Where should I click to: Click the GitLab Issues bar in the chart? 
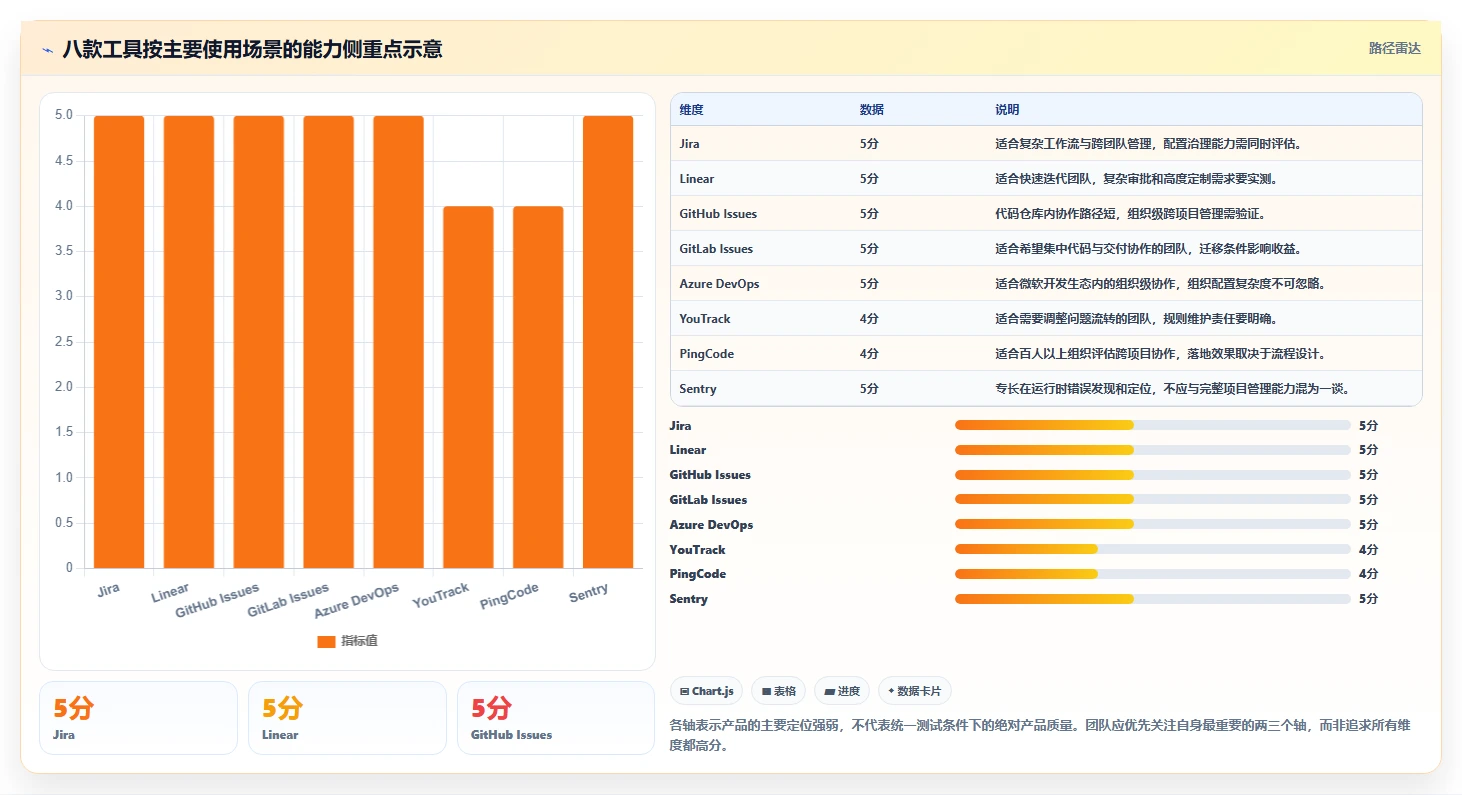click(x=329, y=342)
